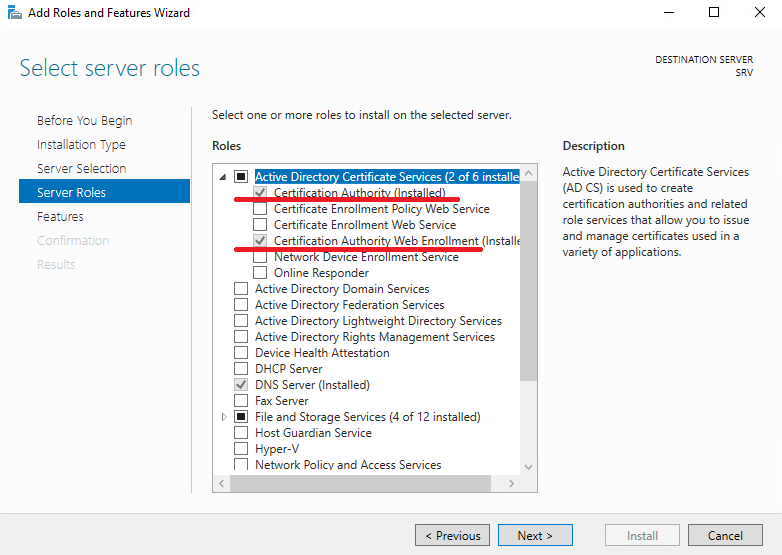Collapse Active Directory Certificate Services tree node
This screenshot has width=782, height=555.
pyautogui.click(x=223, y=177)
